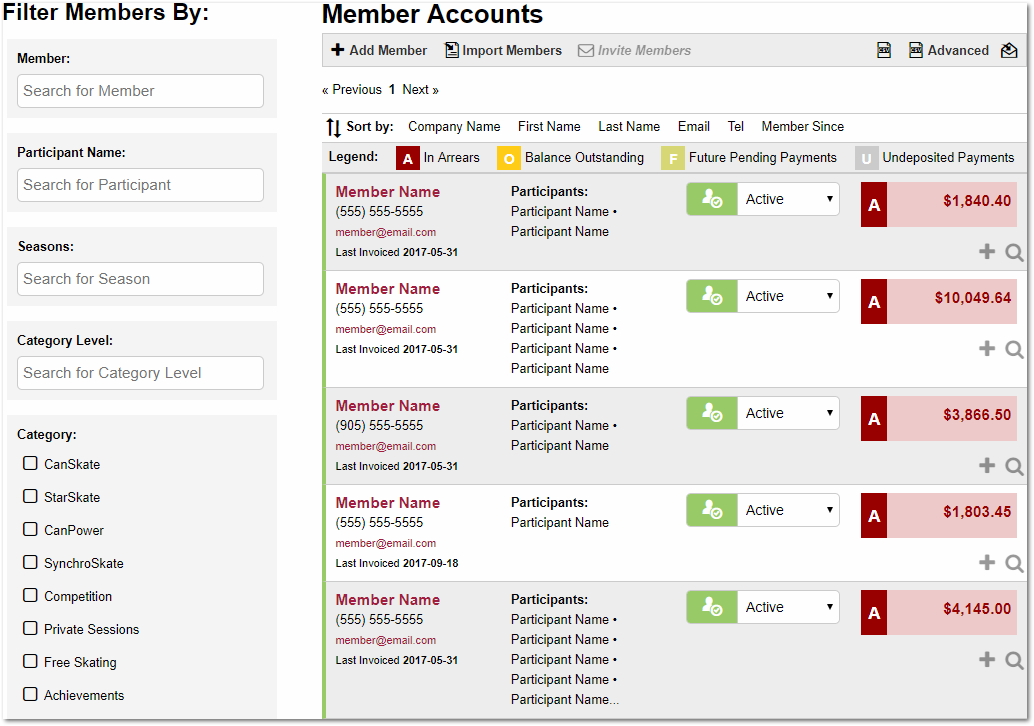The height and width of the screenshot is (726, 1034).
Task: Click the red In Arrears legend swatch
Action: [x=408, y=158]
